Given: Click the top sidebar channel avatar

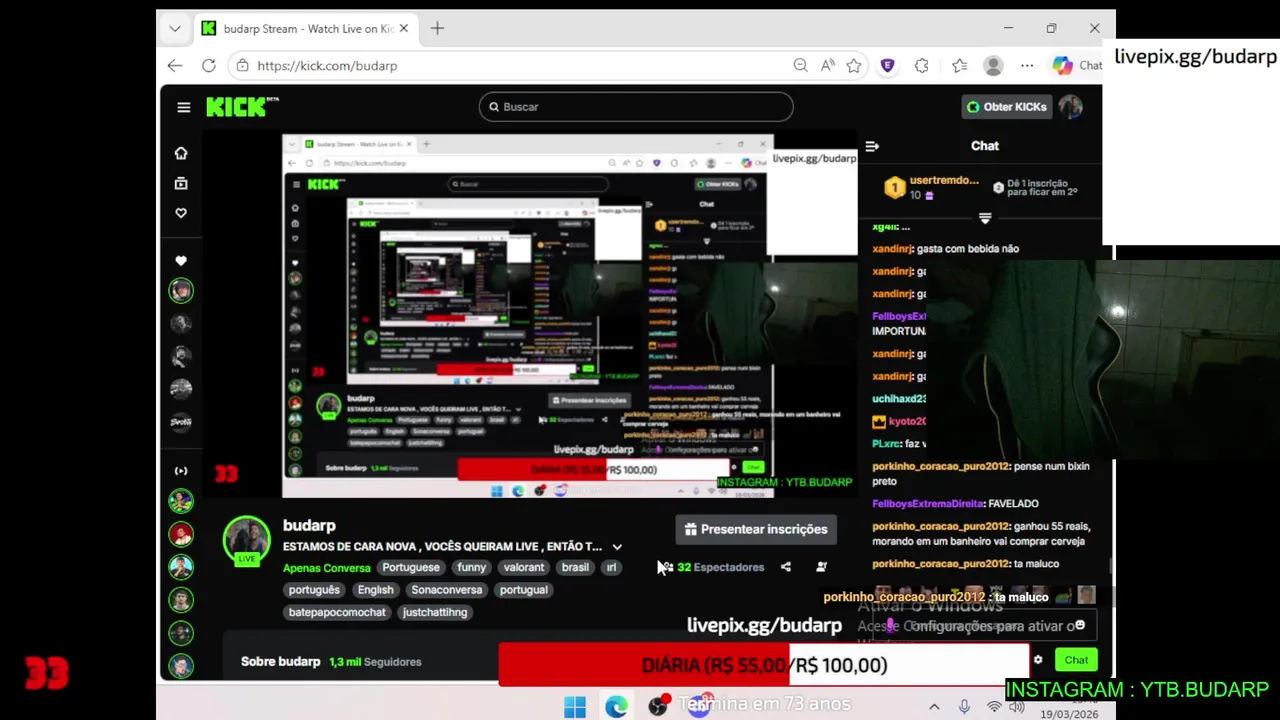Looking at the screenshot, I should point(181,291).
